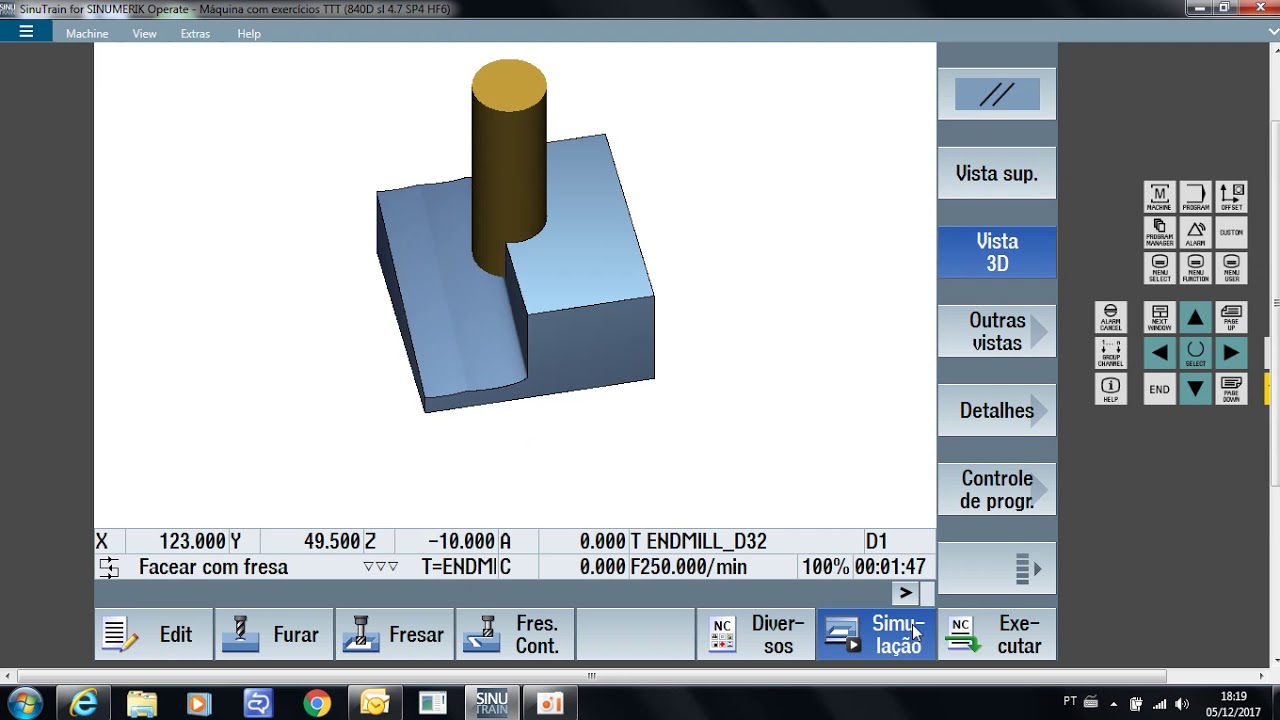Open the Extras menu

point(195,33)
